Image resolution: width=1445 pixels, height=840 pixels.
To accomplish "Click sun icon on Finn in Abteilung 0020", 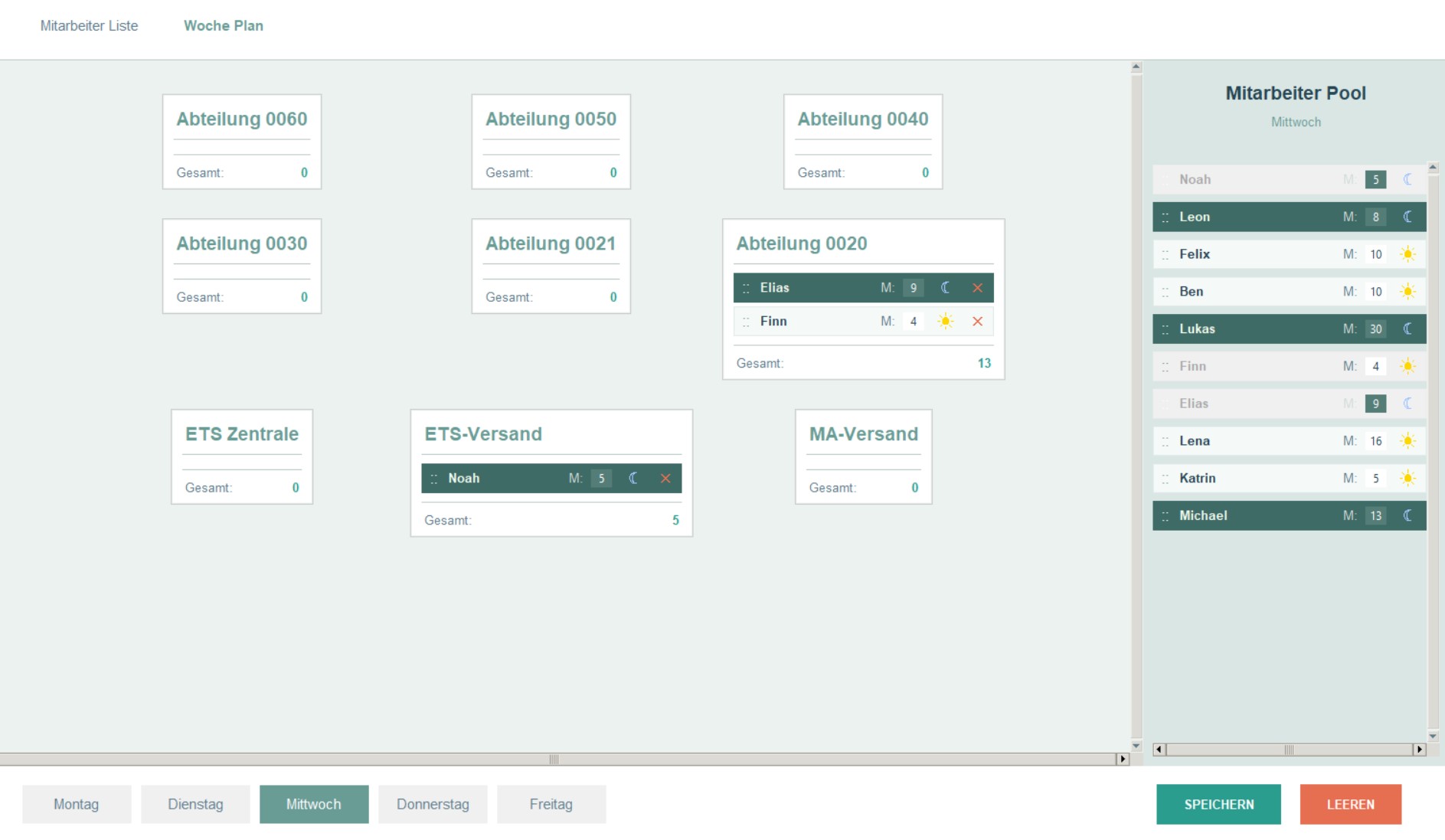I will point(946,322).
